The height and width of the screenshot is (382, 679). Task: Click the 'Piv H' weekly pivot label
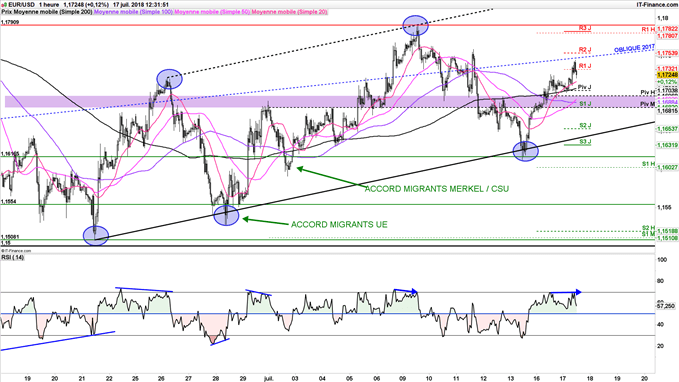pyautogui.click(x=648, y=93)
